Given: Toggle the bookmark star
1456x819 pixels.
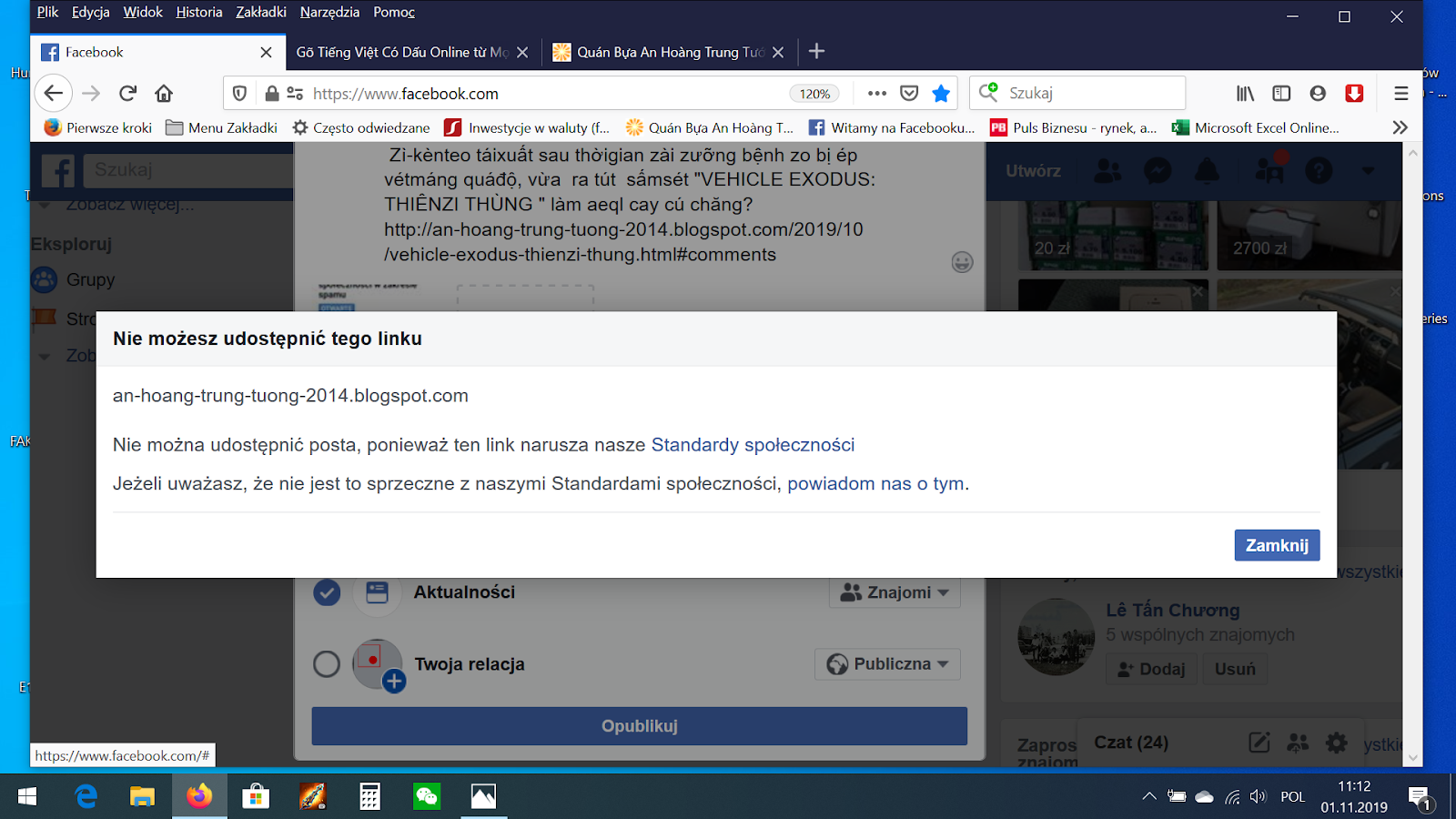Looking at the screenshot, I should click(x=941, y=93).
